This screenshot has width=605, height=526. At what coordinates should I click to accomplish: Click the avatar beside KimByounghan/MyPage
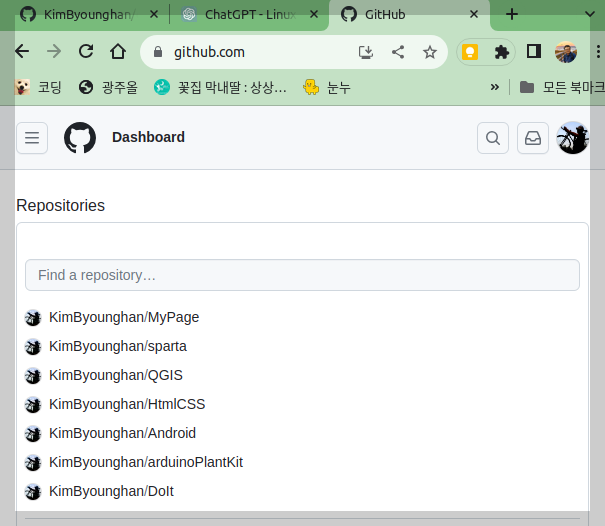click(x=33, y=318)
